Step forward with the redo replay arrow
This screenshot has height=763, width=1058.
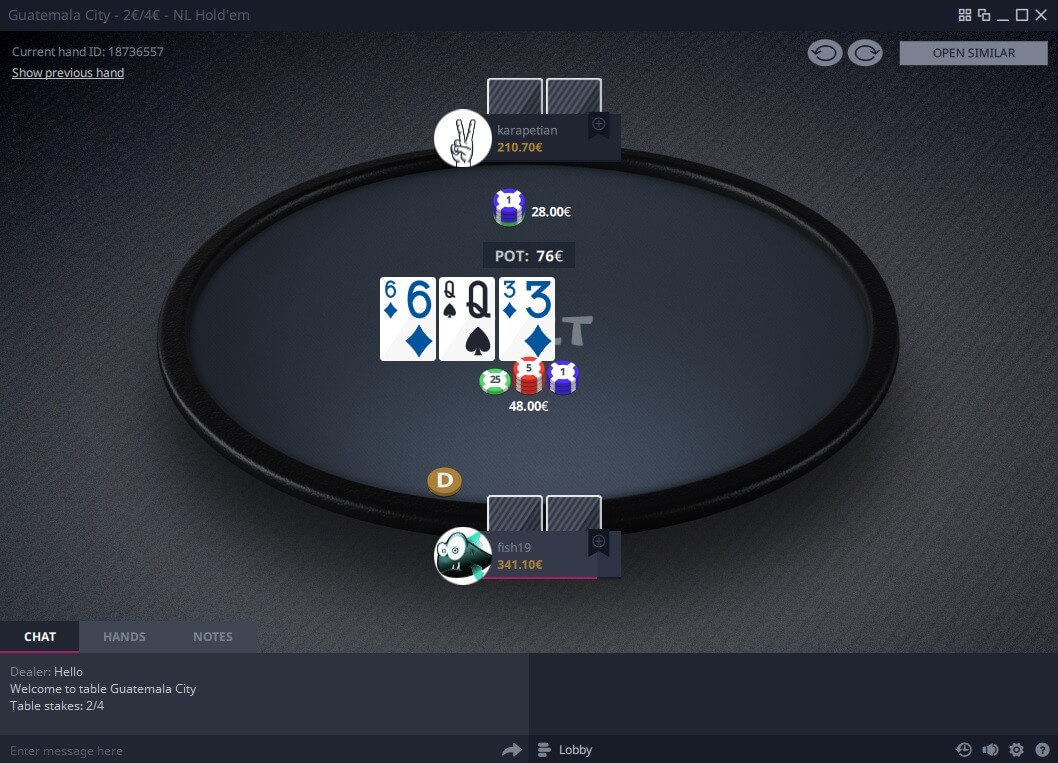[865, 53]
